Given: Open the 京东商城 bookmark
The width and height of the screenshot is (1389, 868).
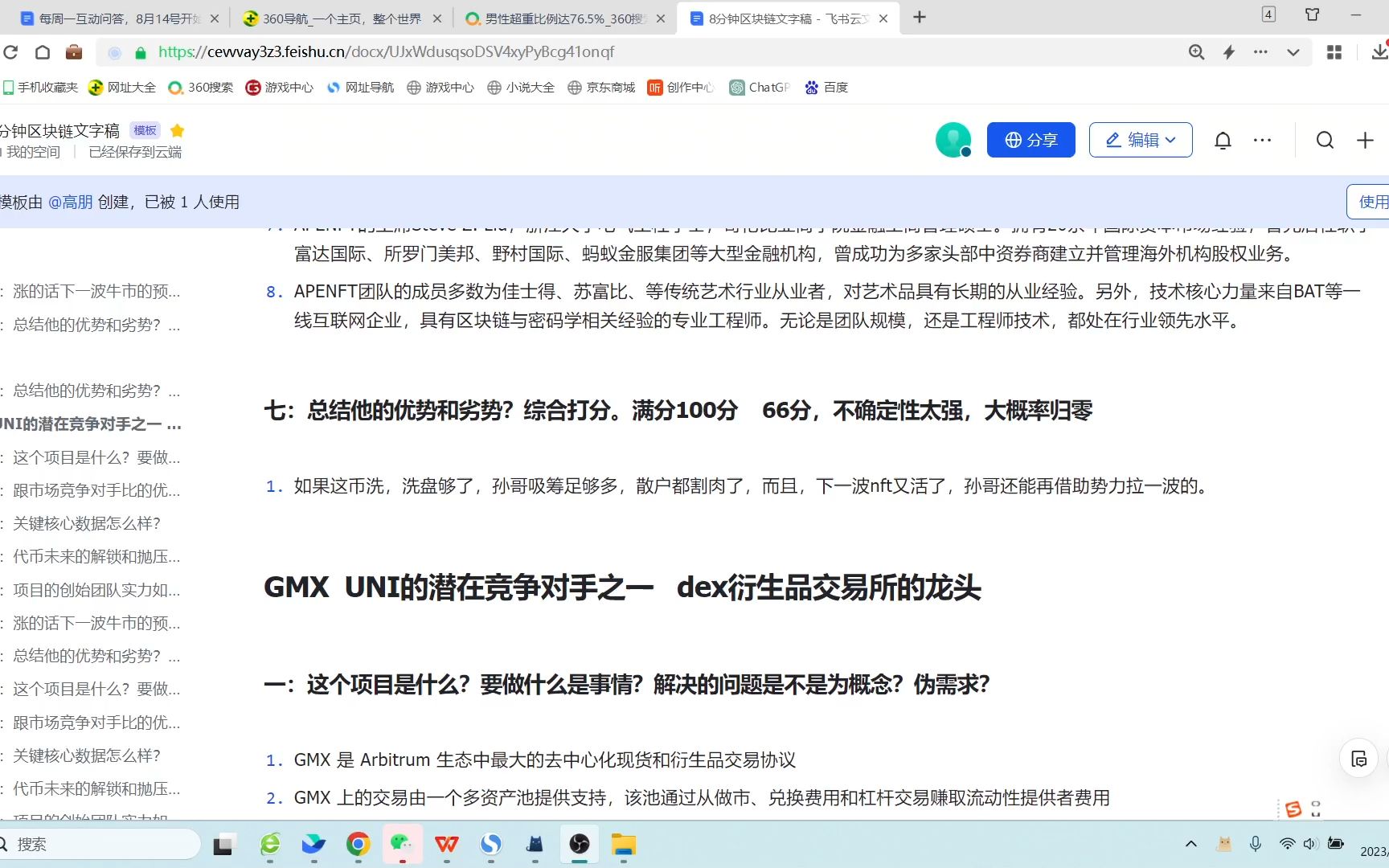Looking at the screenshot, I should click(601, 87).
